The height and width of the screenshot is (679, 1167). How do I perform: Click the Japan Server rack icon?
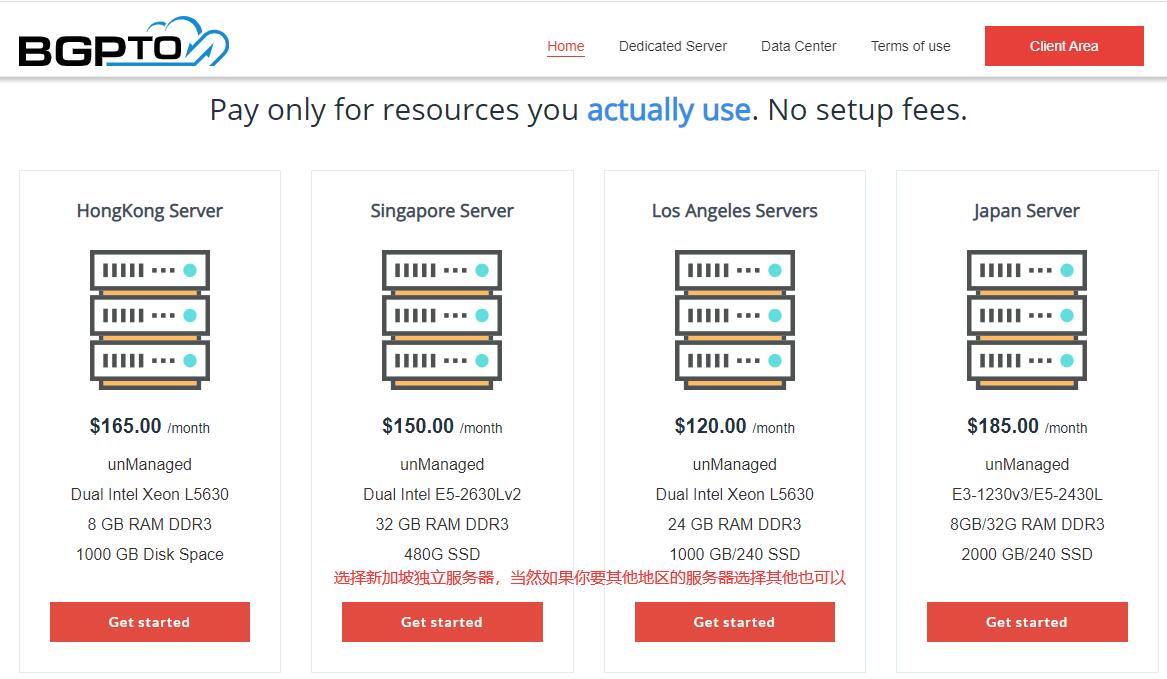point(1026,319)
